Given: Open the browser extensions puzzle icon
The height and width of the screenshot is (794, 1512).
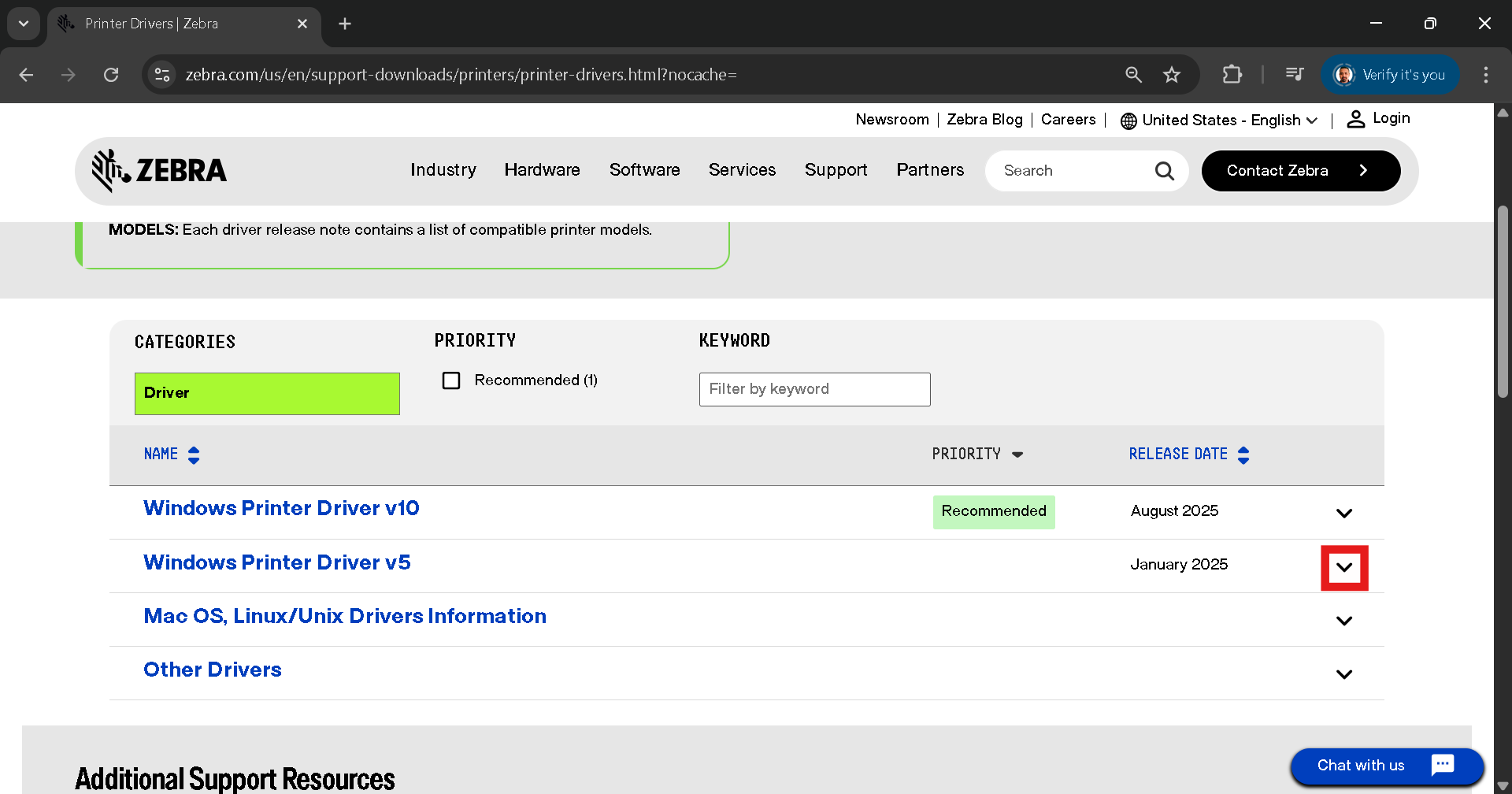Looking at the screenshot, I should click(1232, 75).
